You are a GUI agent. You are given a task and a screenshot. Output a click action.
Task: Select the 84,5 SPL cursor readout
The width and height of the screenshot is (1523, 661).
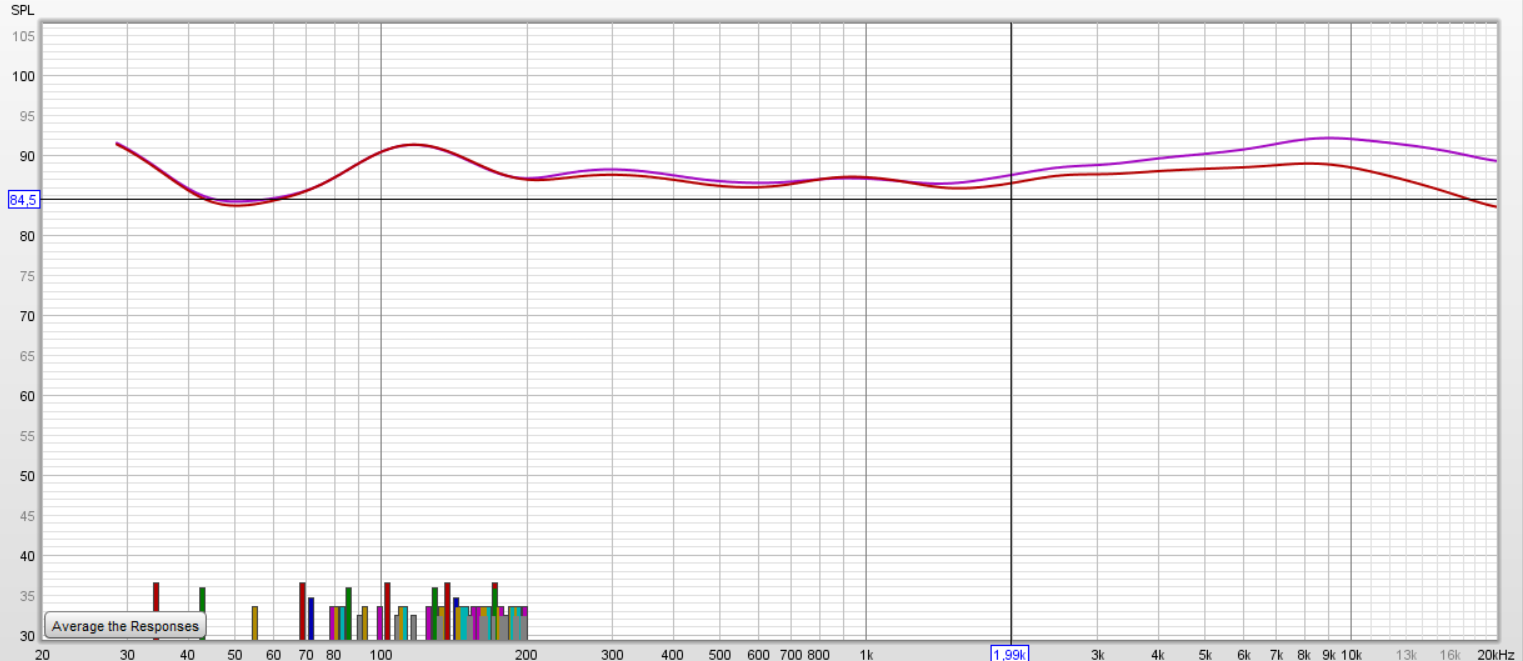[23, 200]
